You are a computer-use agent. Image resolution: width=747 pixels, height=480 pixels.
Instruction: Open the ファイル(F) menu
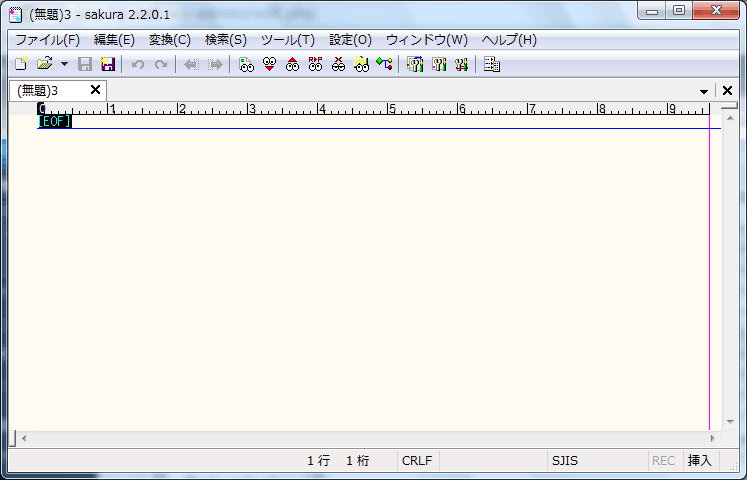(x=48, y=40)
